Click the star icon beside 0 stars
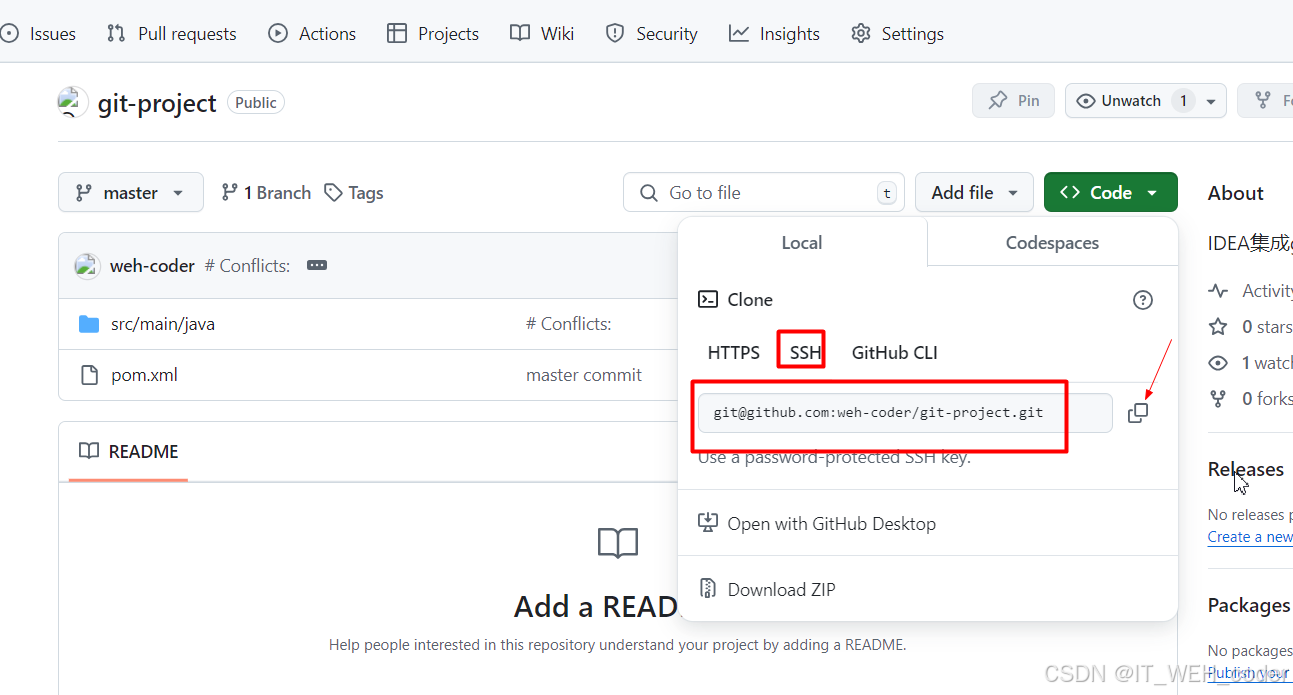The width and height of the screenshot is (1293, 695). coord(1218,327)
